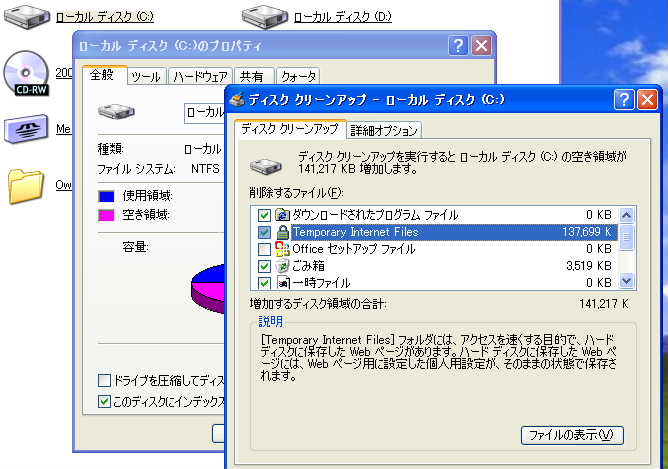668x469 pixels.
Task: Click the file list scrollbar thumb
Action: pos(626,237)
